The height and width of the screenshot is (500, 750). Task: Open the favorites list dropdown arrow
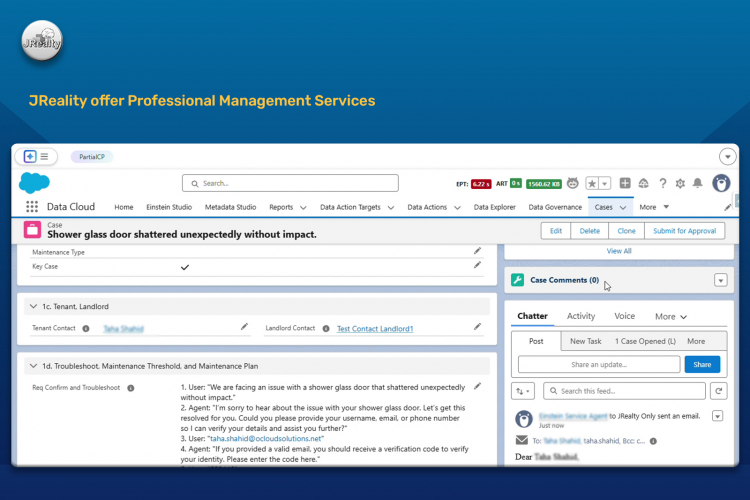[605, 183]
